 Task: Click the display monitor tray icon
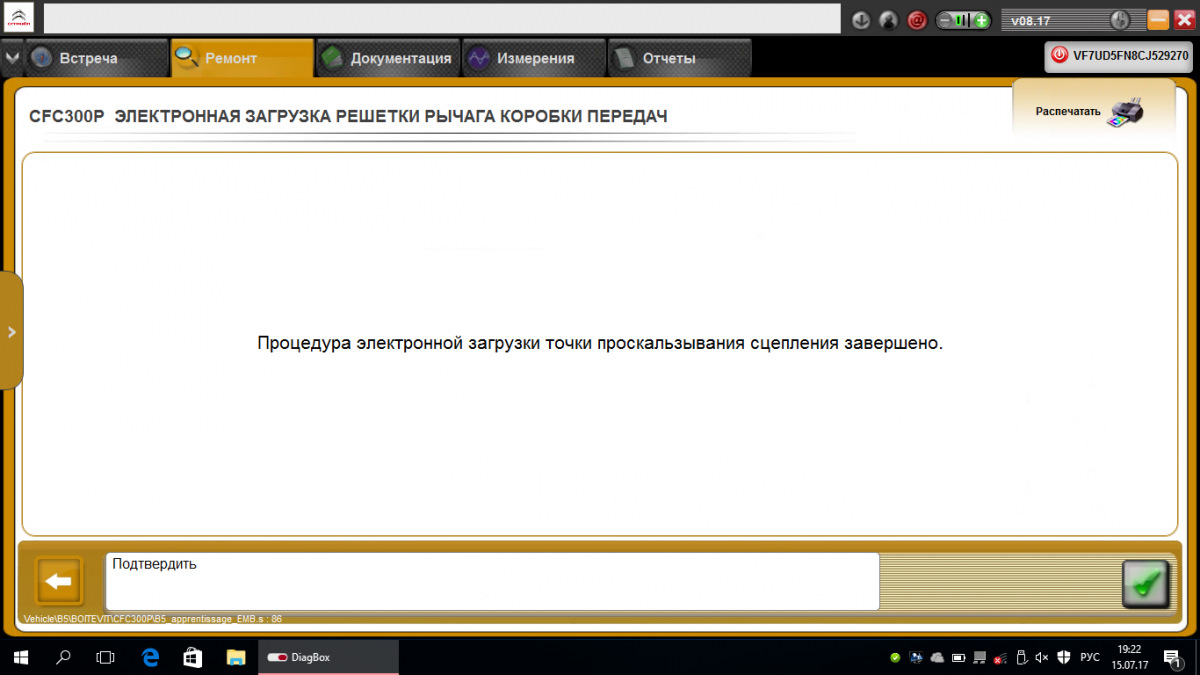click(x=916, y=657)
